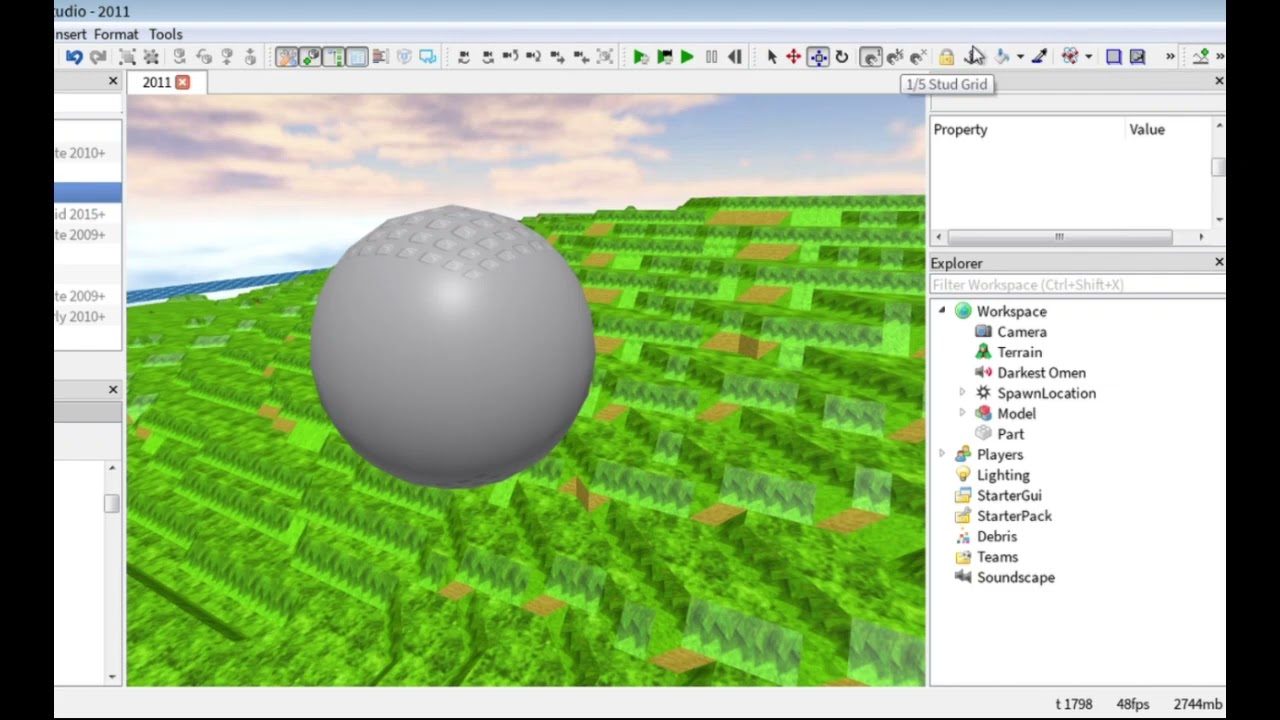This screenshot has height=720, width=1280.
Task: Click the grey Redo arrow icon
Action: click(98, 57)
